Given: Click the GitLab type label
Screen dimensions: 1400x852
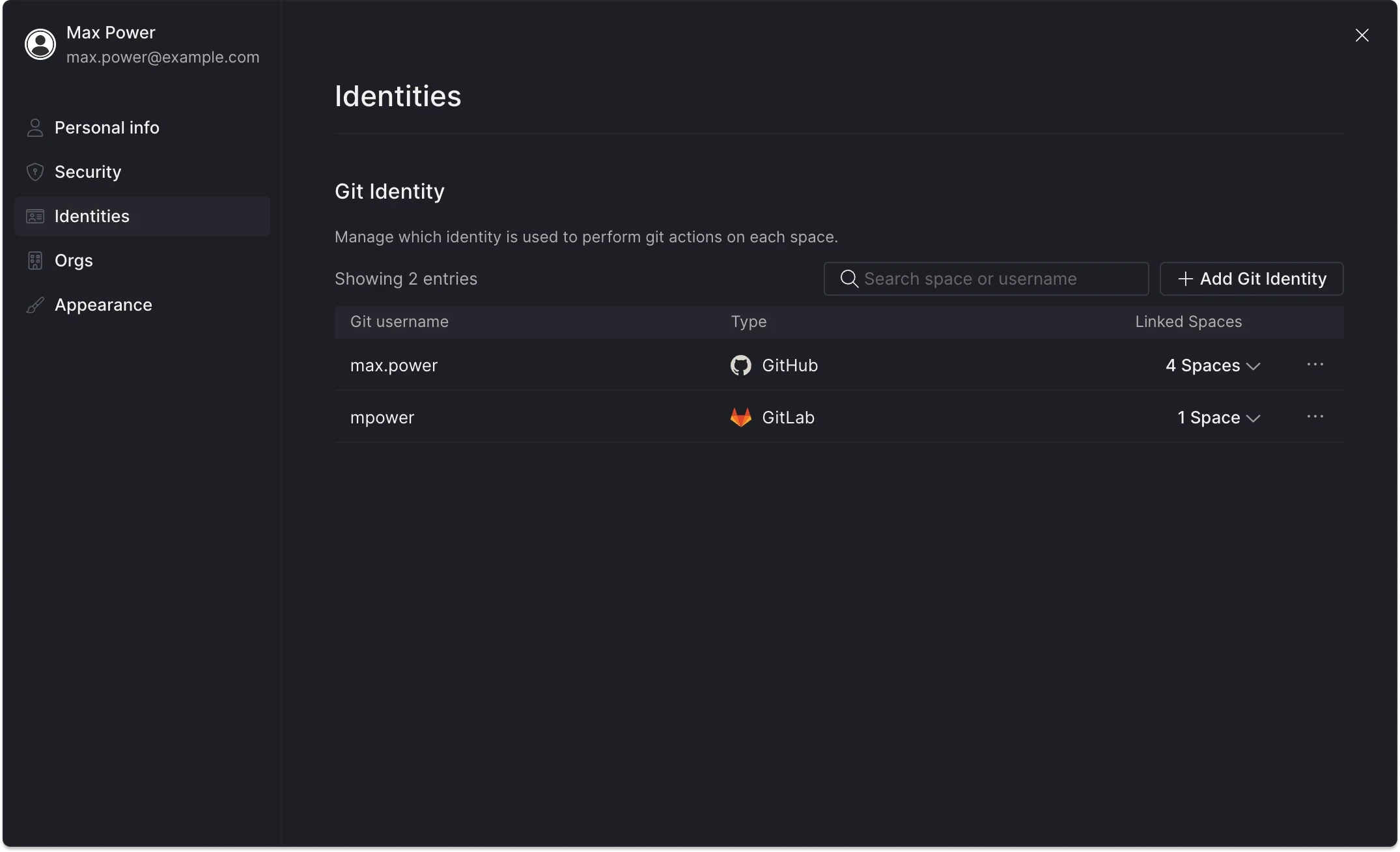Looking at the screenshot, I should [x=789, y=418].
